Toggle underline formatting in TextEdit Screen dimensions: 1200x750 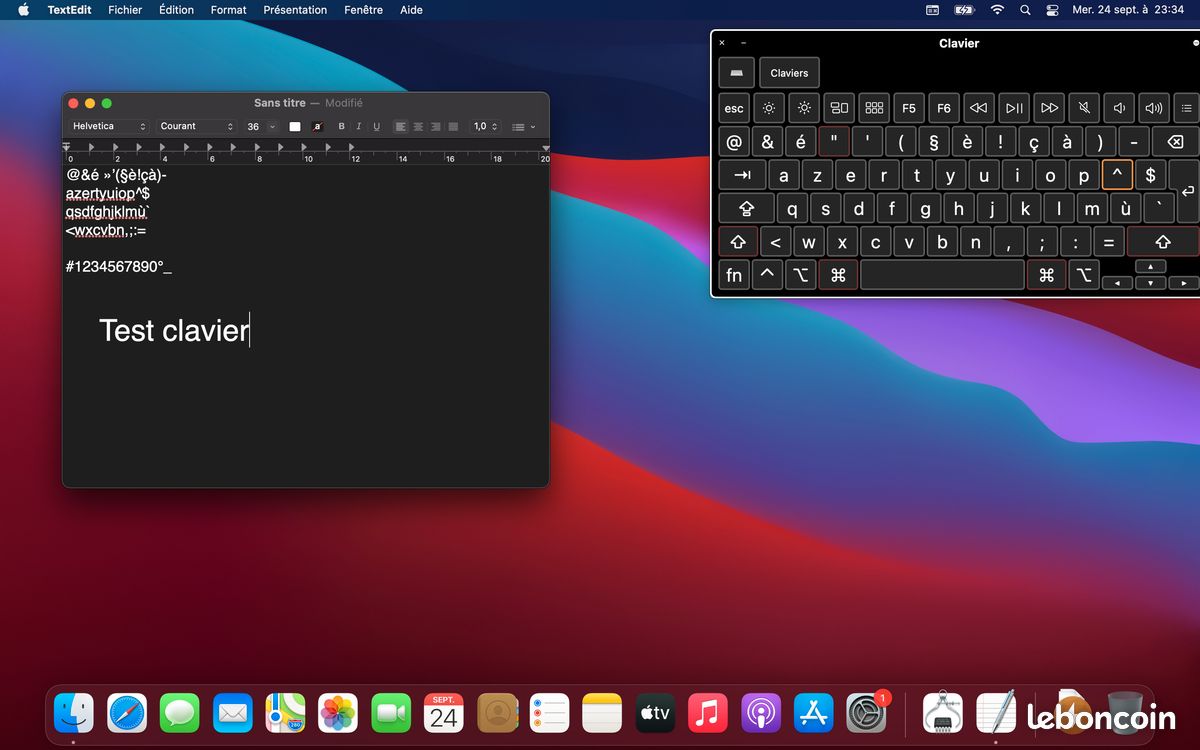[376, 127]
